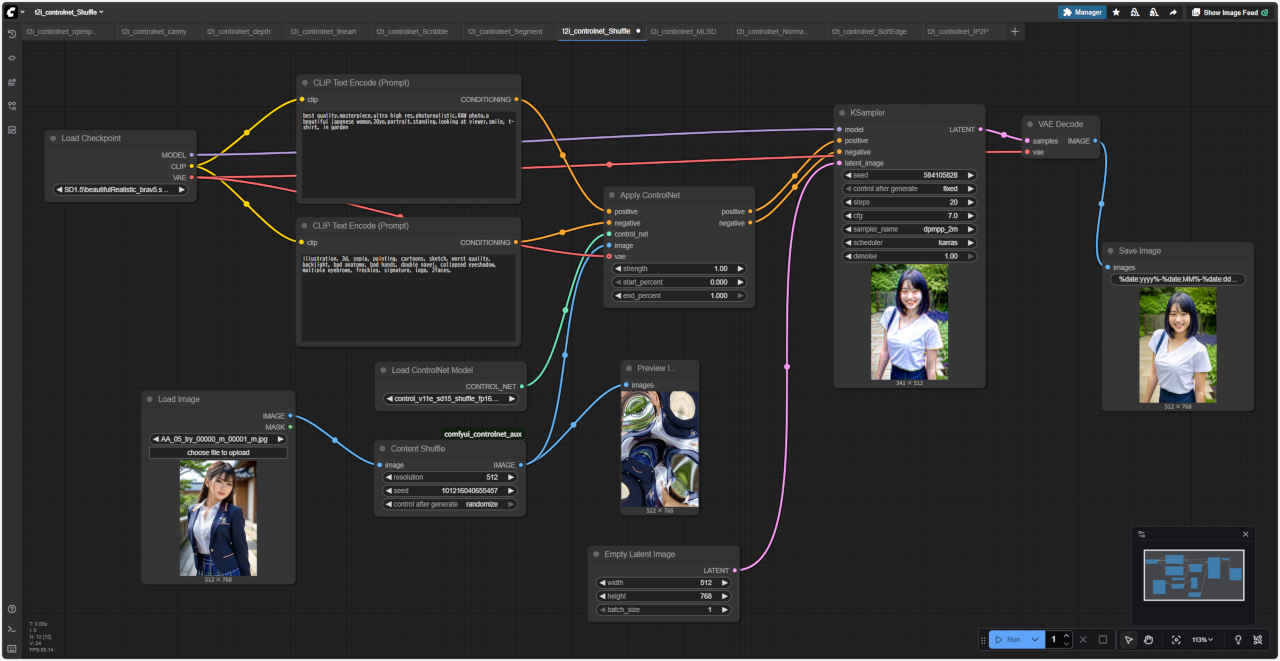Open the help icon in left sidebar
Viewport: 1280px width, 661px height.
(x=12, y=609)
